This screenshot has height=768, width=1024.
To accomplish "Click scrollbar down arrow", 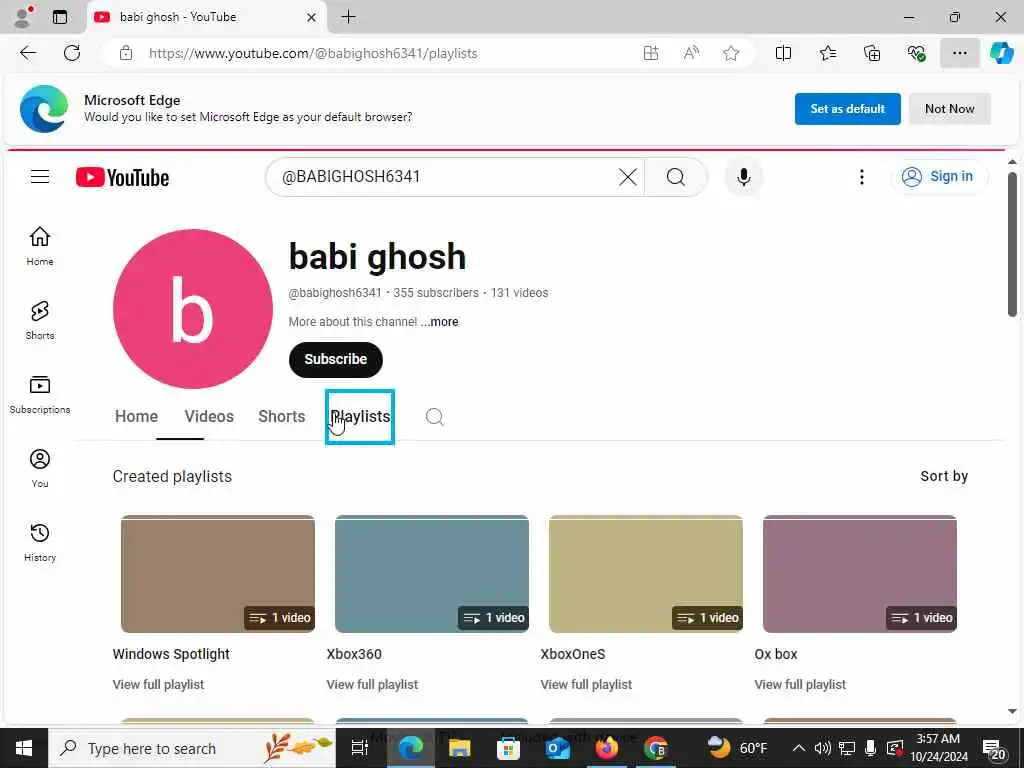I will (1012, 711).
